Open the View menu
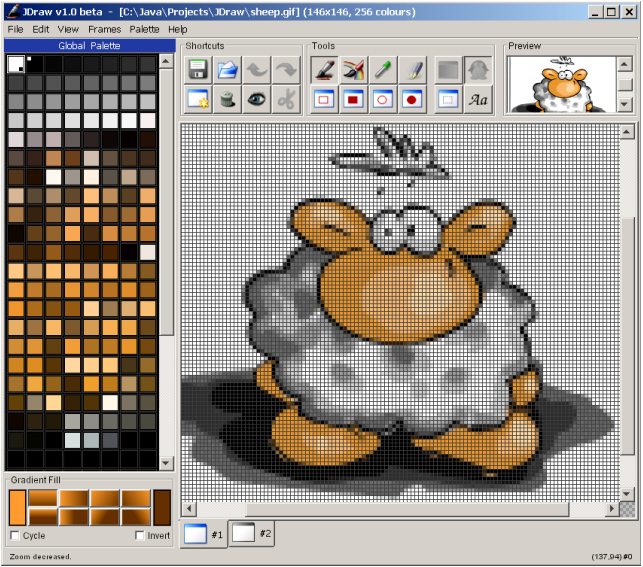The width and height of the screenshot is (643, 567). [x=68, y=30]
